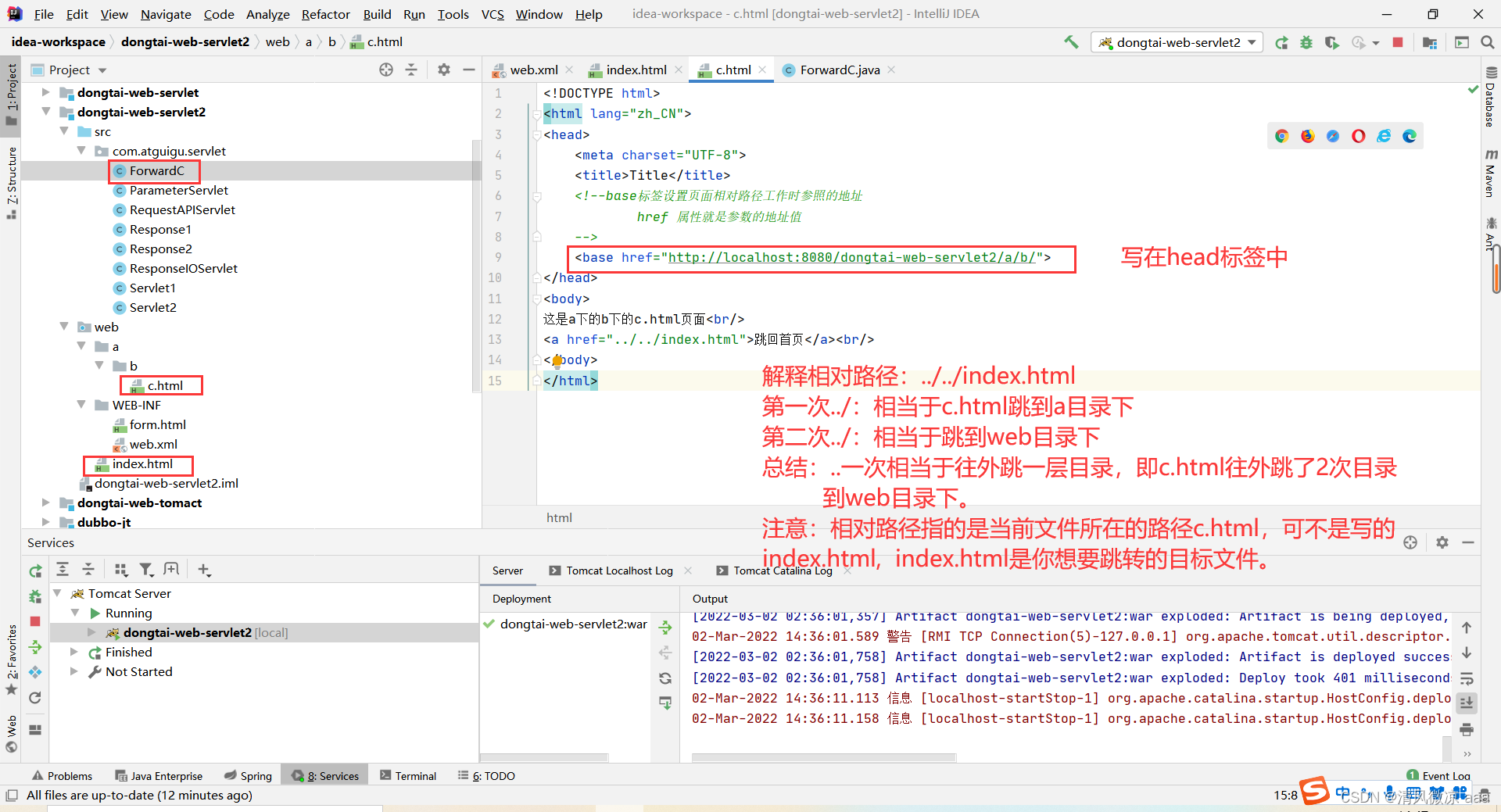
Task: Select ParameterServlet class in project tree
Action: click(x=179, y=190)
